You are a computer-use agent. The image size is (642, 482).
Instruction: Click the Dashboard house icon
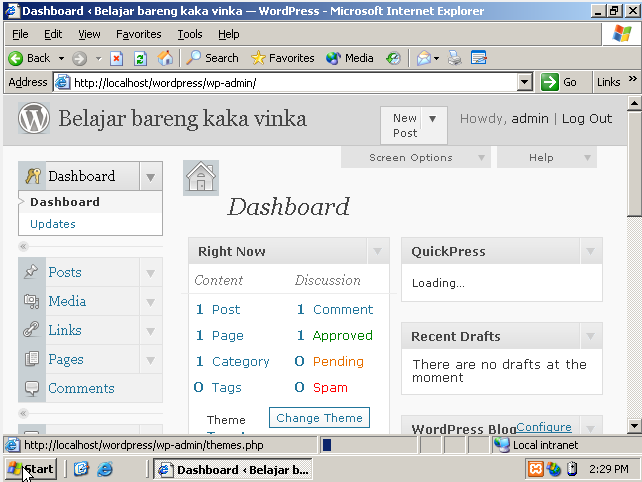[x=201, y=178]
